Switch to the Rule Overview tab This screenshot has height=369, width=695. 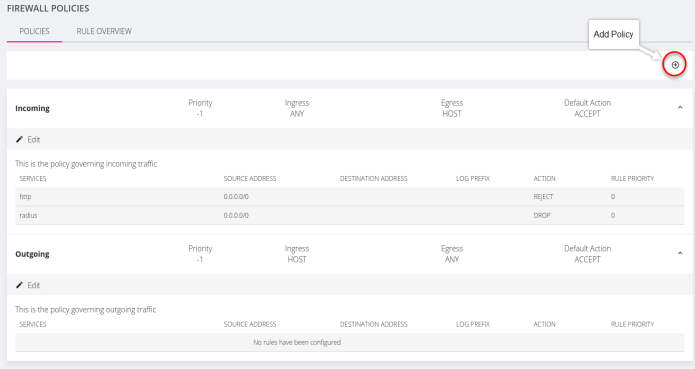pyautogui.click(x=104, y=31)
